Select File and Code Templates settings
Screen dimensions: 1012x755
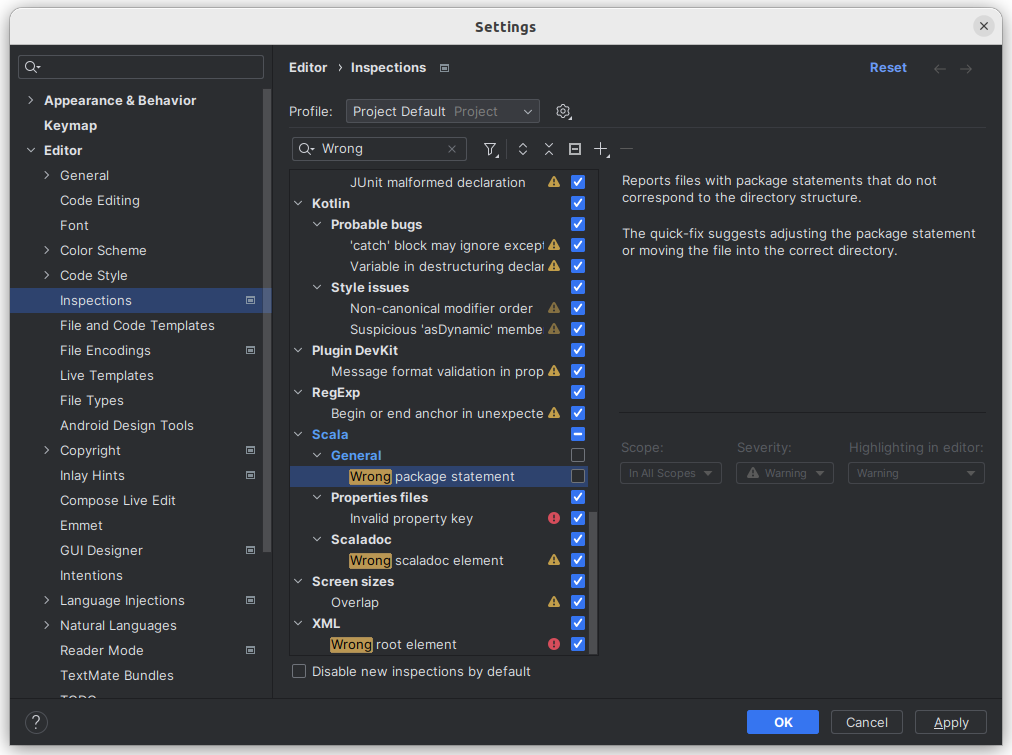137,325
